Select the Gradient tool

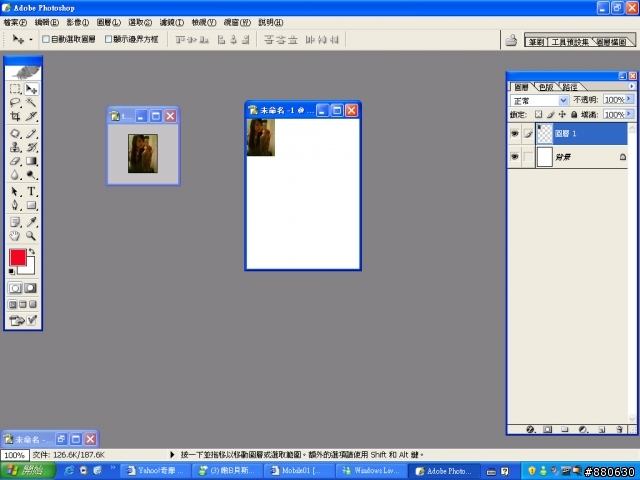(31, 161)
